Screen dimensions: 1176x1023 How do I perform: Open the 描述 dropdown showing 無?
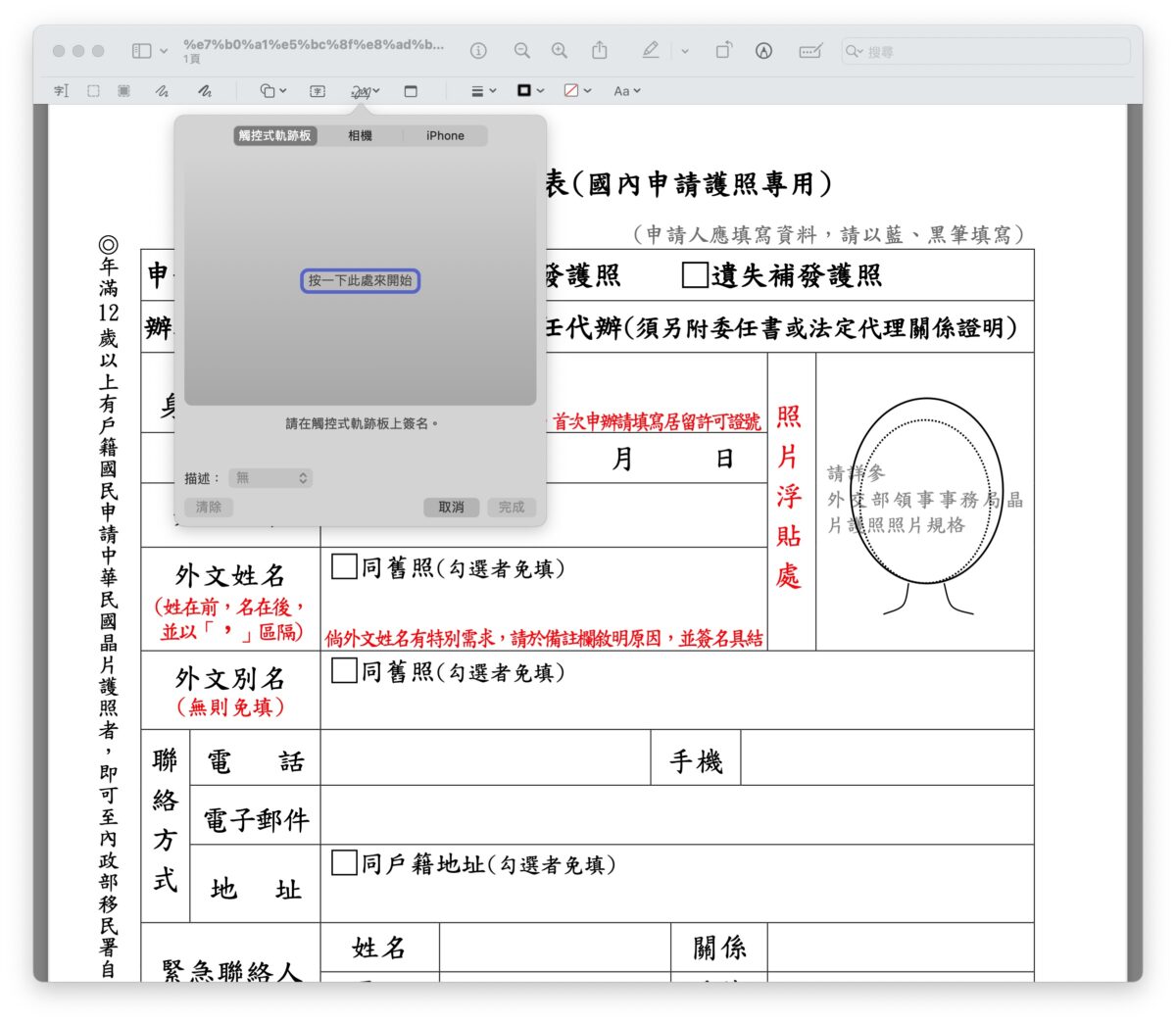point(270,478)
